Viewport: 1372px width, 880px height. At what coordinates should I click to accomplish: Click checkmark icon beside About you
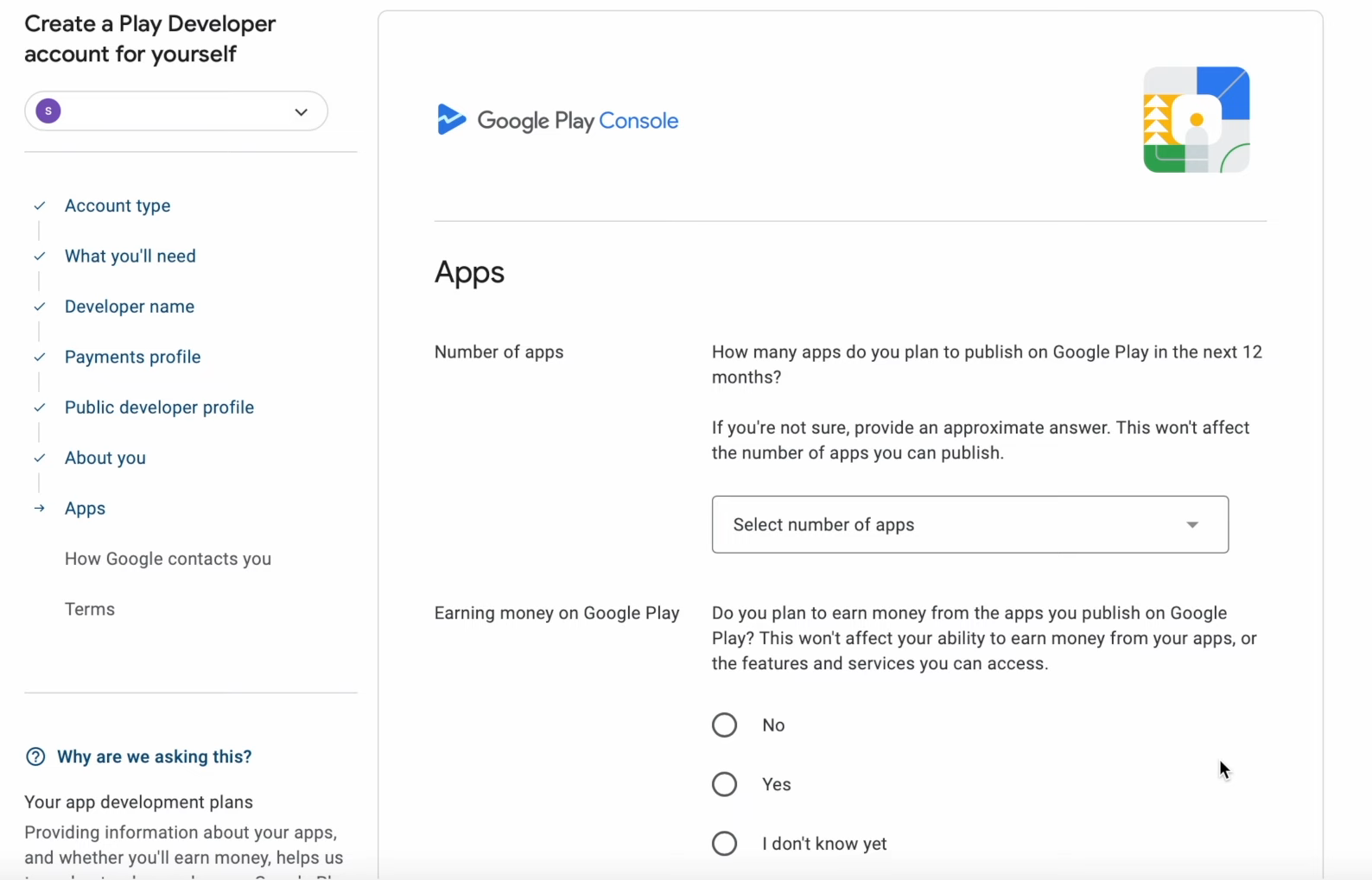click(40, 458)
